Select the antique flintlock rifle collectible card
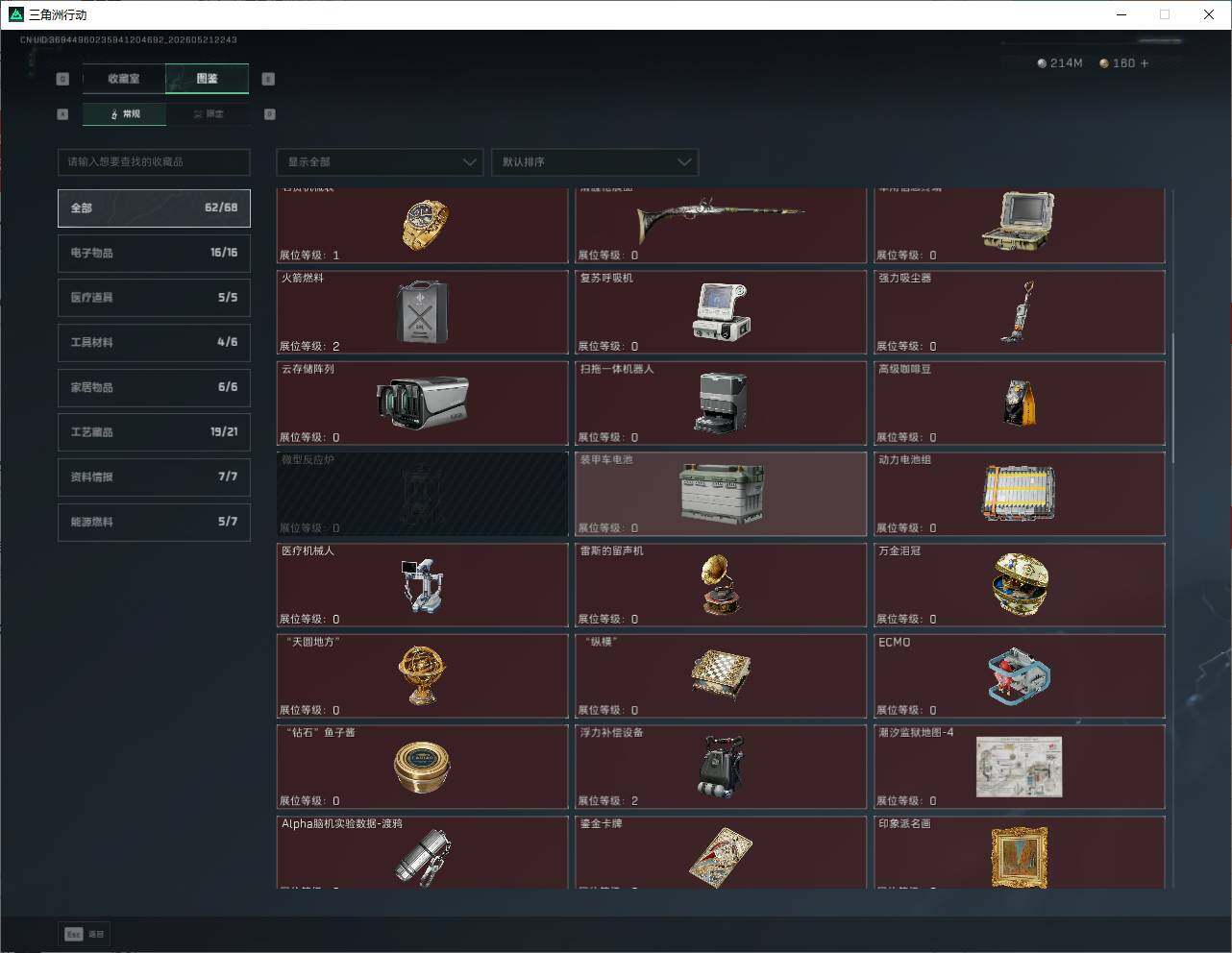1232x953 pixels. pyautogui.click(x=721, y=226)
